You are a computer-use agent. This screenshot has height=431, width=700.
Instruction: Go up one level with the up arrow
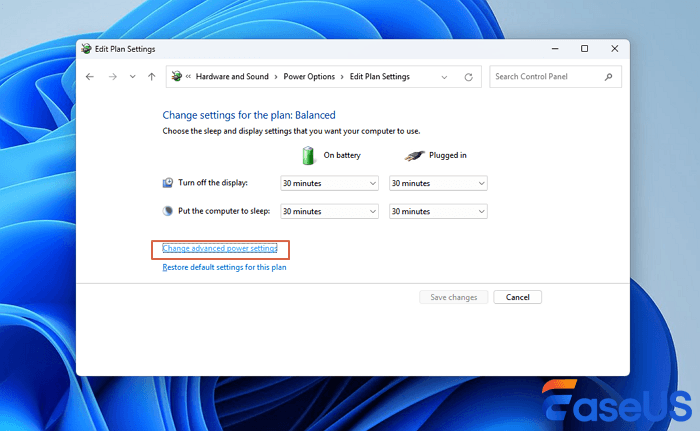pyautogui.click(x=152, y=77)
